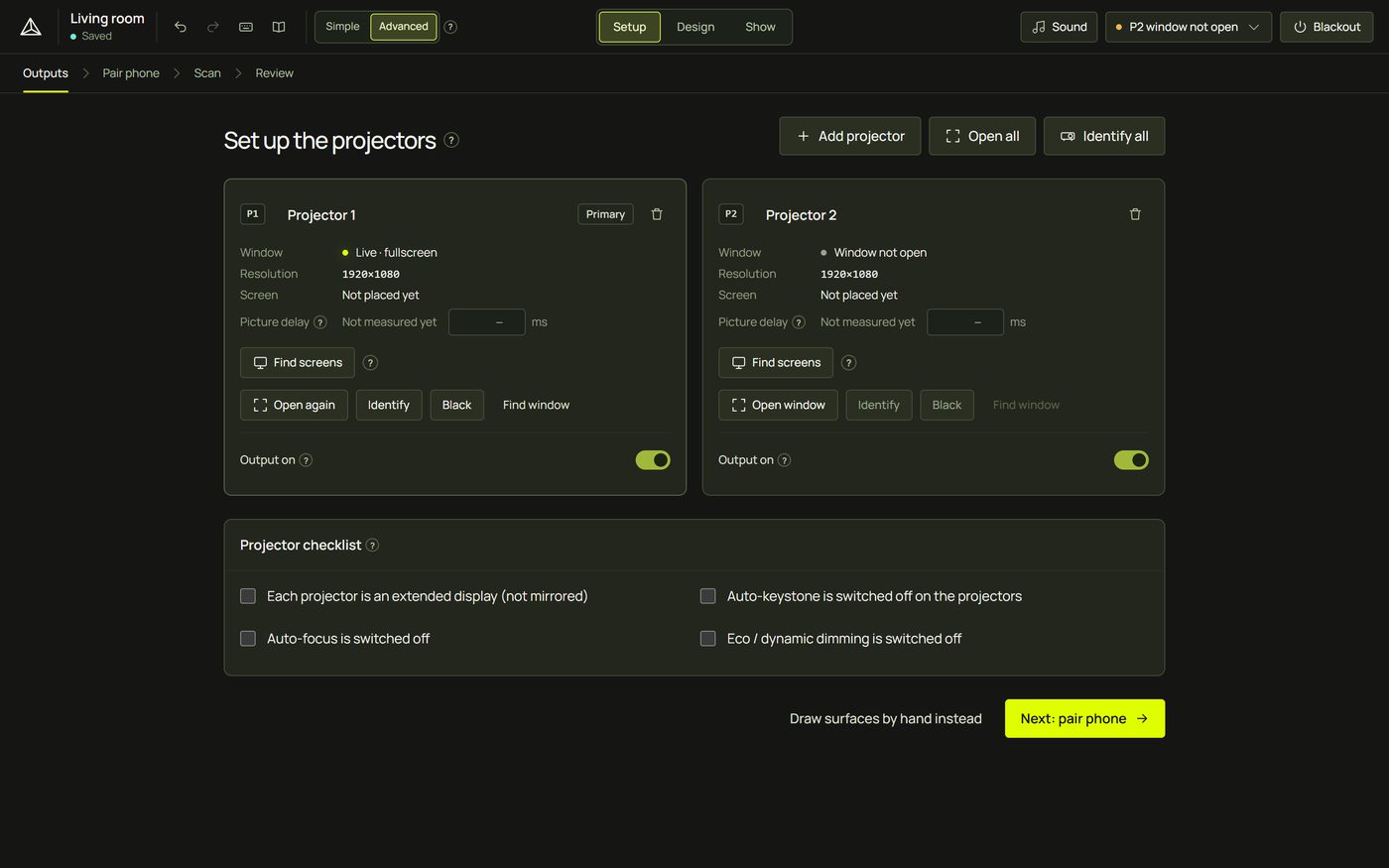Viewport: 1389px width, 868px height.
Task: Toggle Output on for Projector 1
Action: click(x=653, y=460)
